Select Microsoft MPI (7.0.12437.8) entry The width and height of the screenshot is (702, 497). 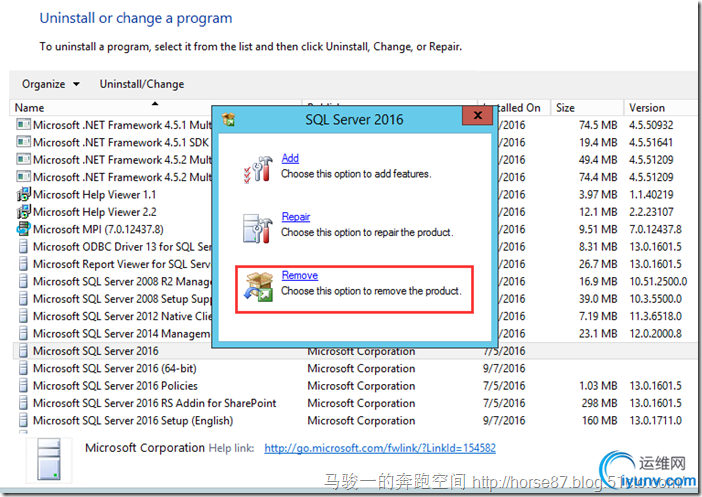[98, 230]
